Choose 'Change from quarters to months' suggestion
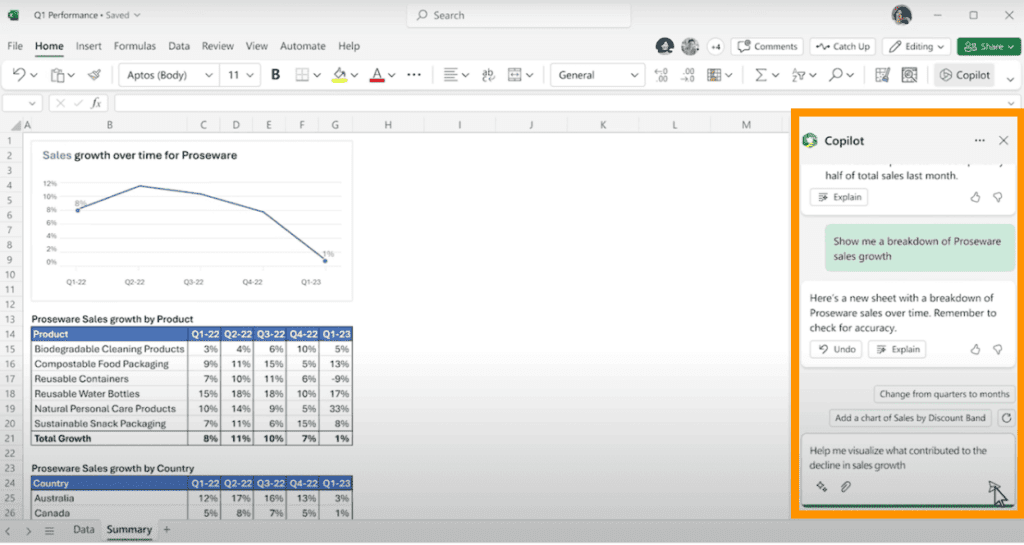Image resolution: width=1024 pixels, height=545 pixels. [944, 394]
